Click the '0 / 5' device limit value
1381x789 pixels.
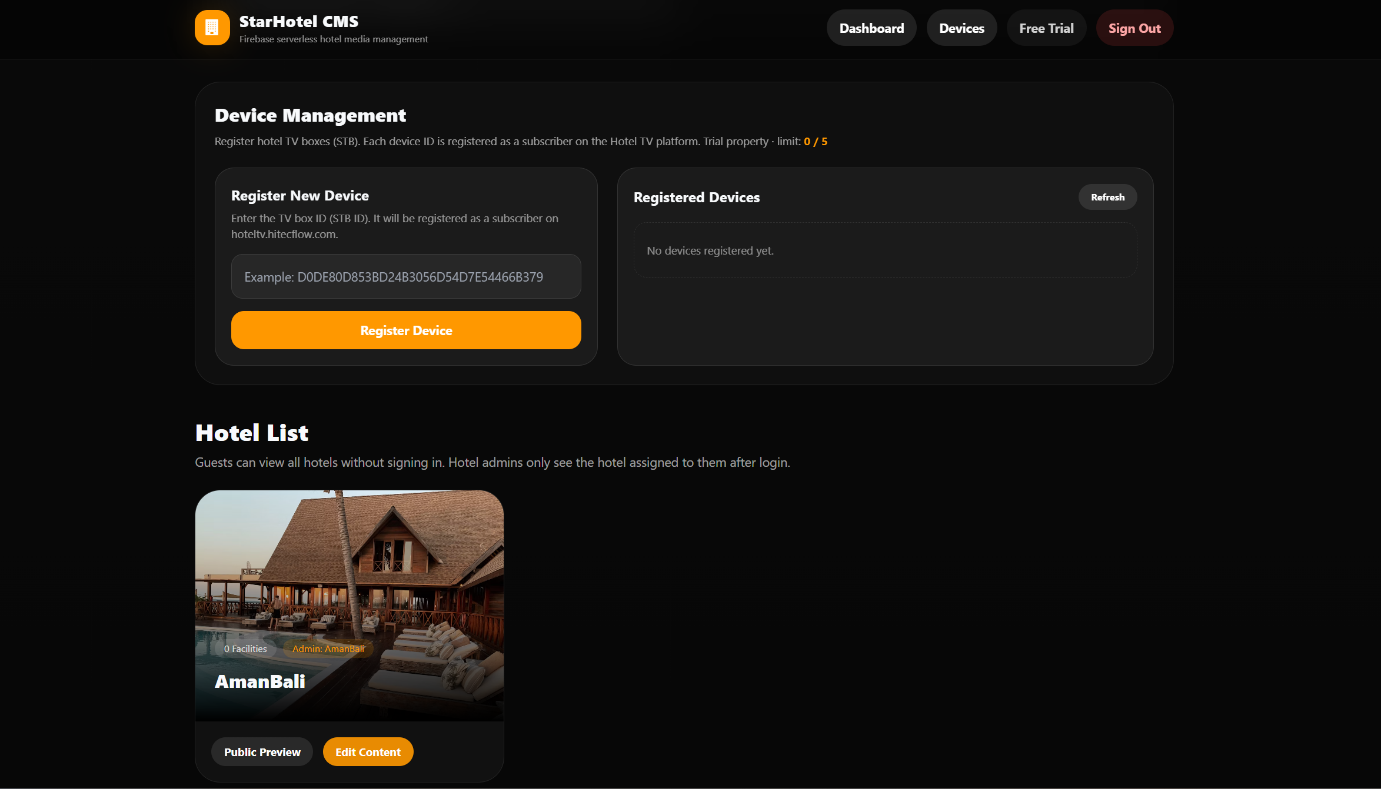[x=815, y=142]
